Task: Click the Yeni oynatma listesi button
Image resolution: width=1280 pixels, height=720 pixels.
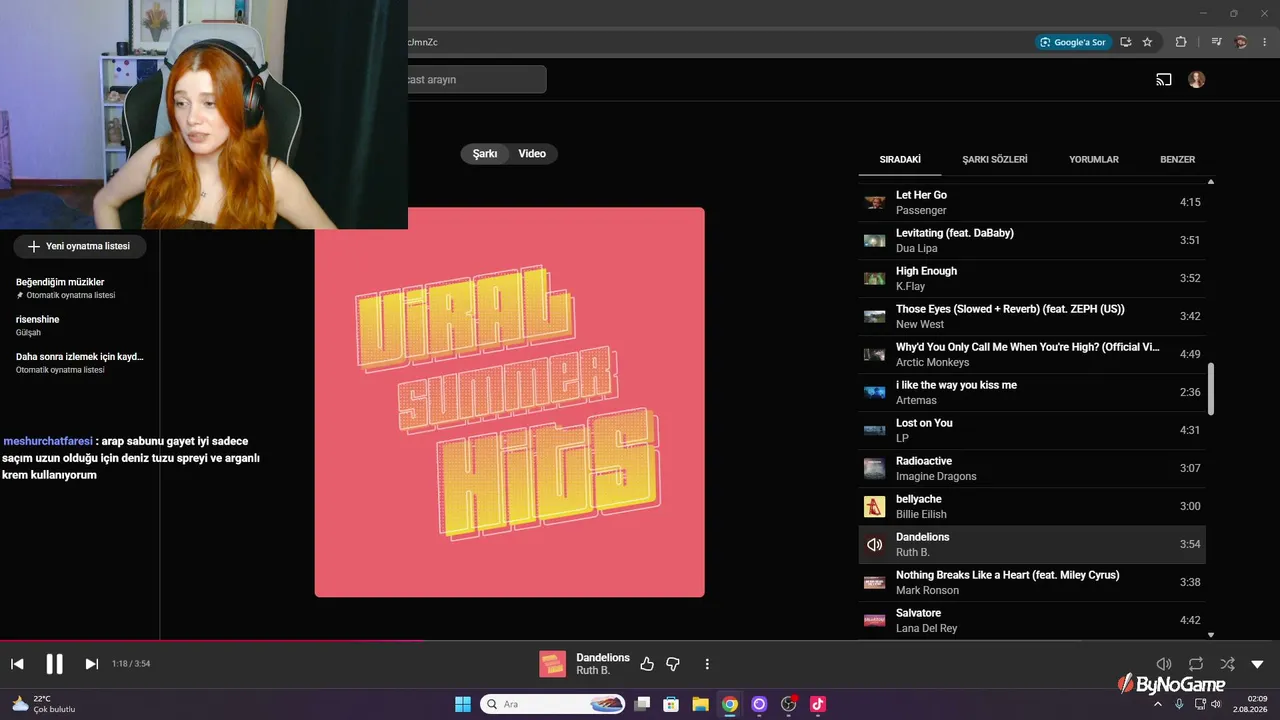Action: 80,246
